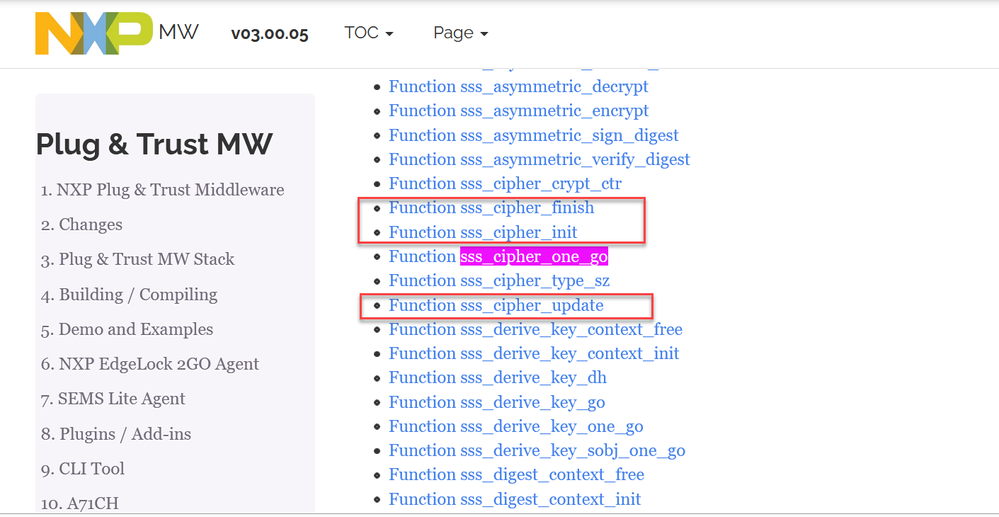Open Function sss_cipher_init link
Viewport: 999px width, 517px height.
tap(484, 232)
